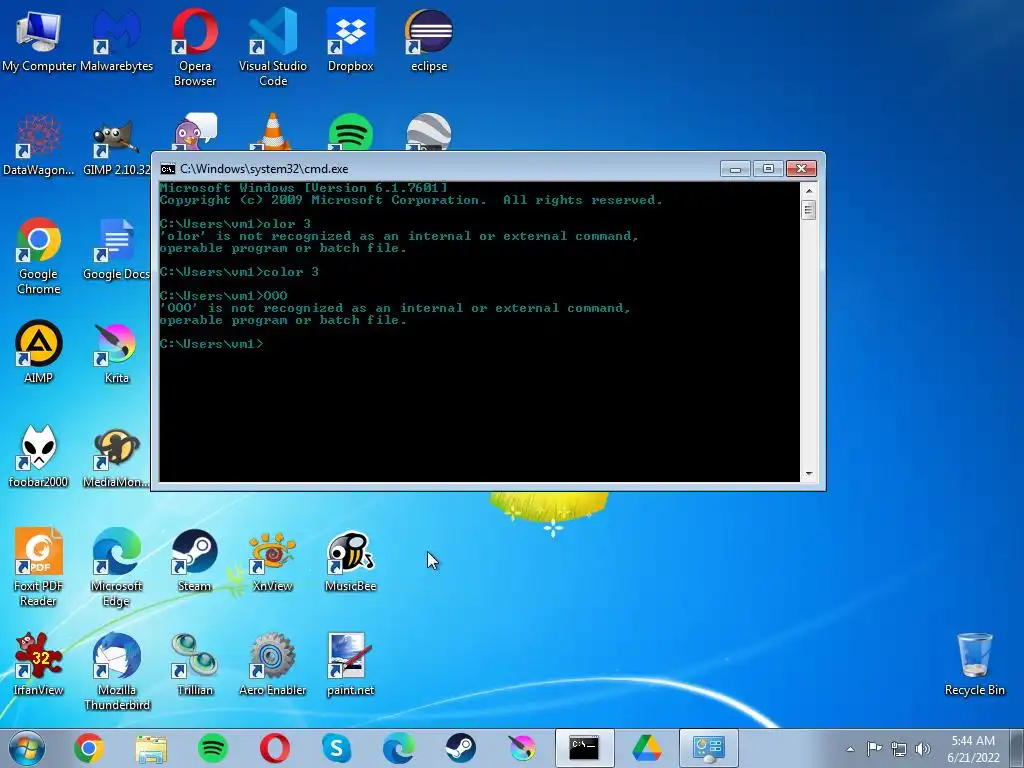Open Microsoft Edge desktop shortcut
1024x768 pixels.
[116, 568]
